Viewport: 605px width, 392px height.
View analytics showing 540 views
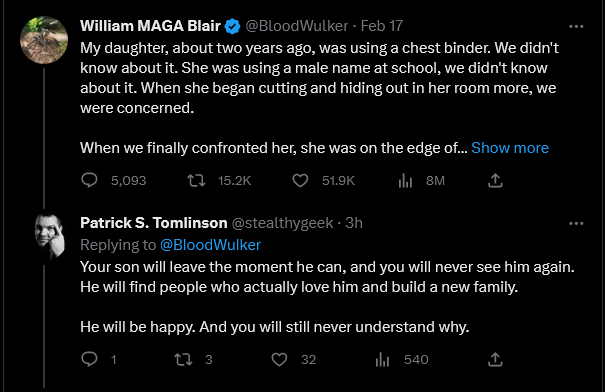[x=382, y=360]
